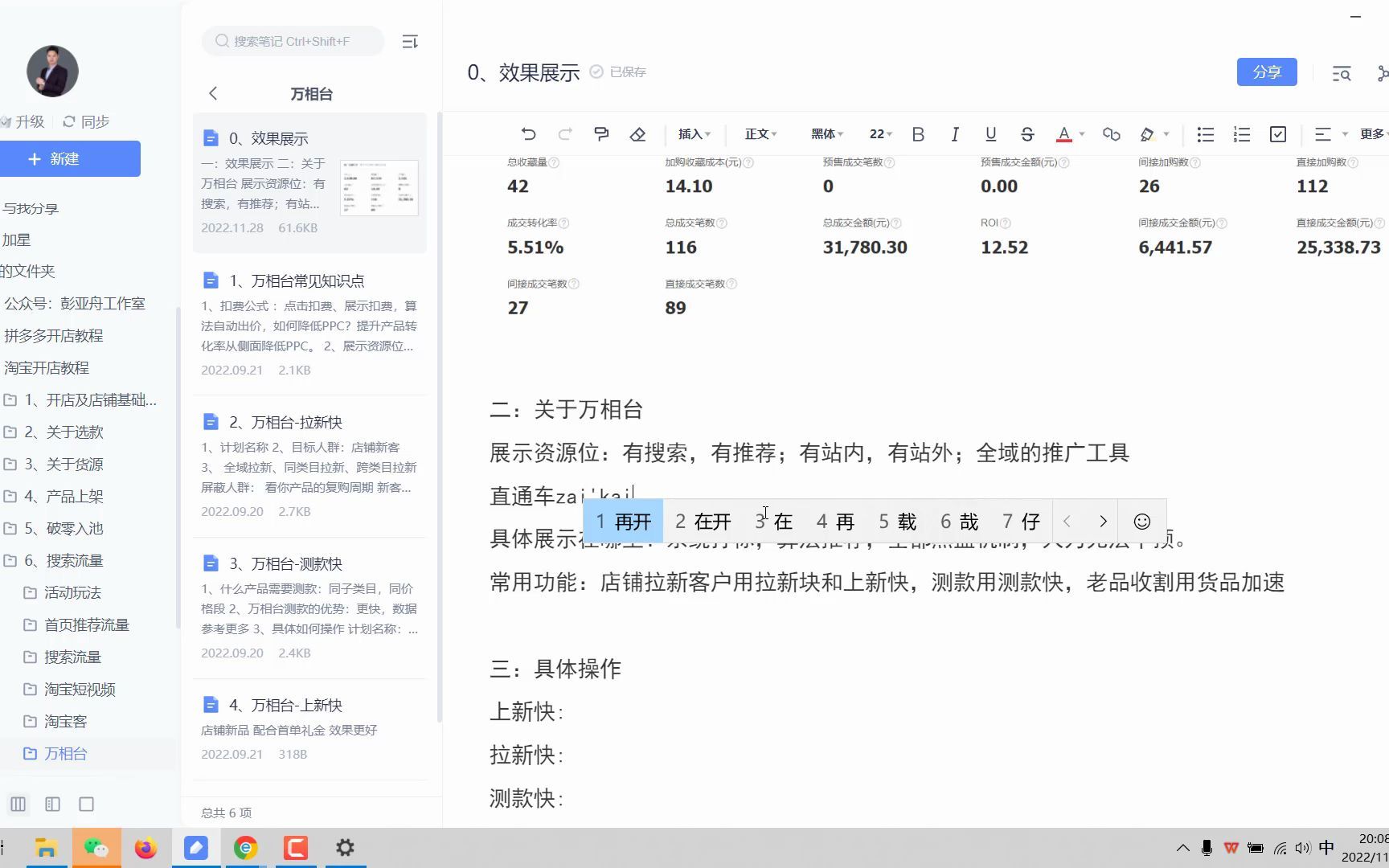Open WeChat from the taskbar
Viewport: 1389px width, 868px height.
96,848
